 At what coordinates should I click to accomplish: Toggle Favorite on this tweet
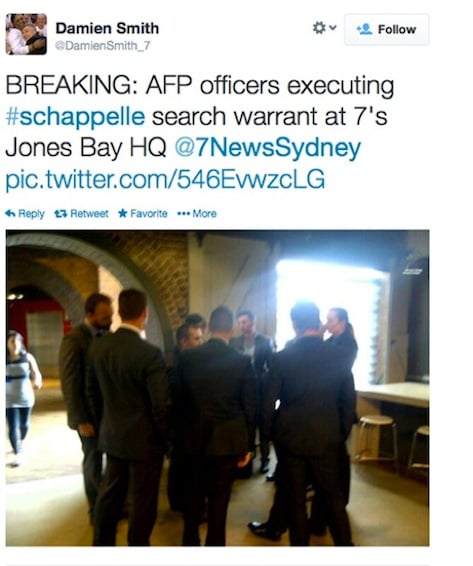click(x=143, y=214)
